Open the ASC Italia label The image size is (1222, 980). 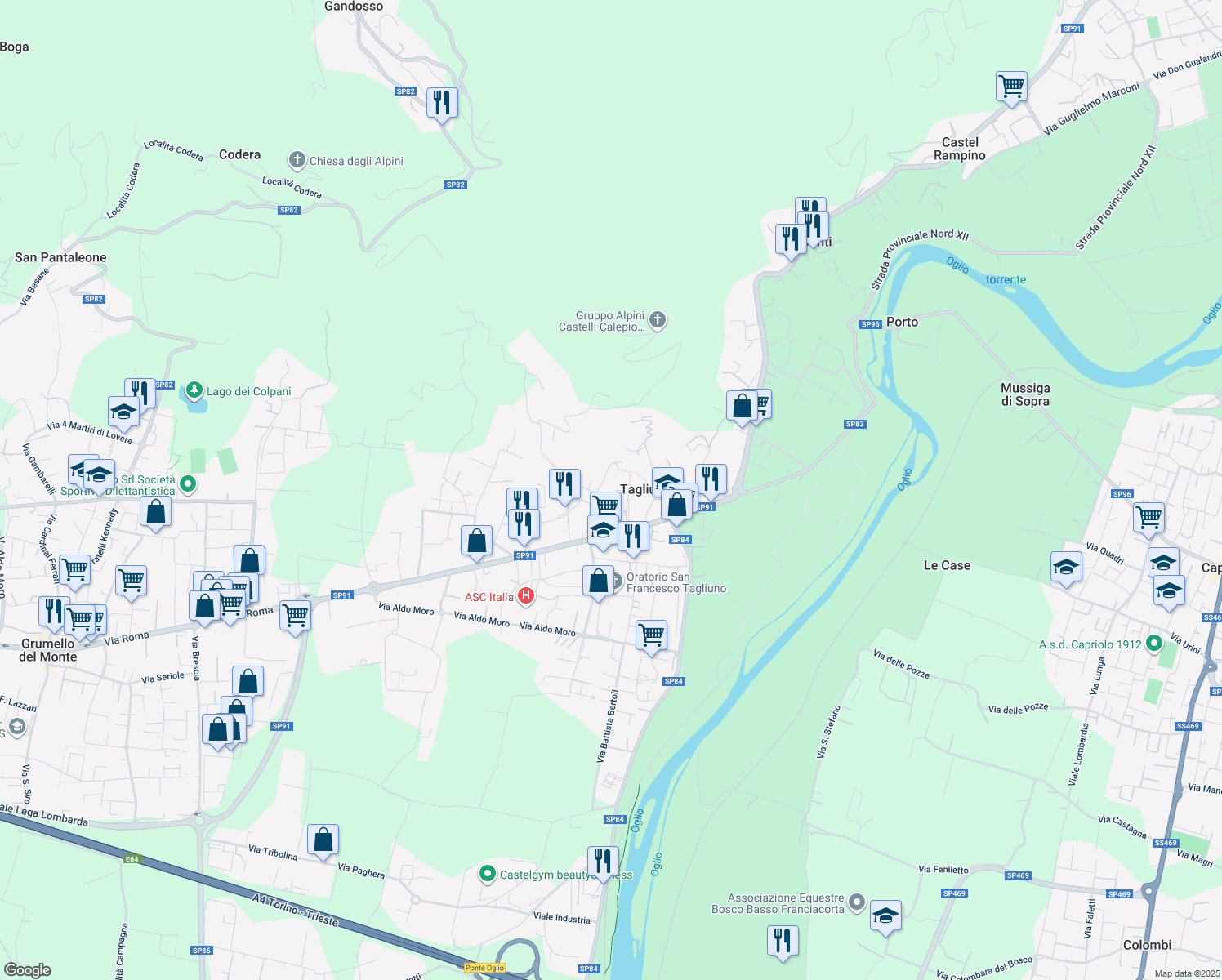click(x=488, y=597)
